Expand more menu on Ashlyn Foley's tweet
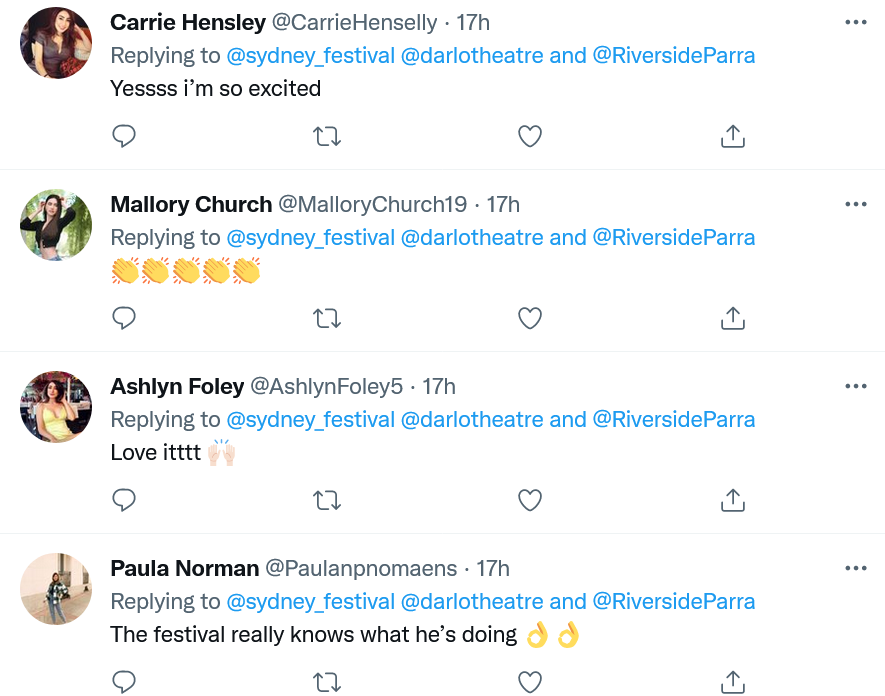The image size is (885, 696). (x=855, y=386)
